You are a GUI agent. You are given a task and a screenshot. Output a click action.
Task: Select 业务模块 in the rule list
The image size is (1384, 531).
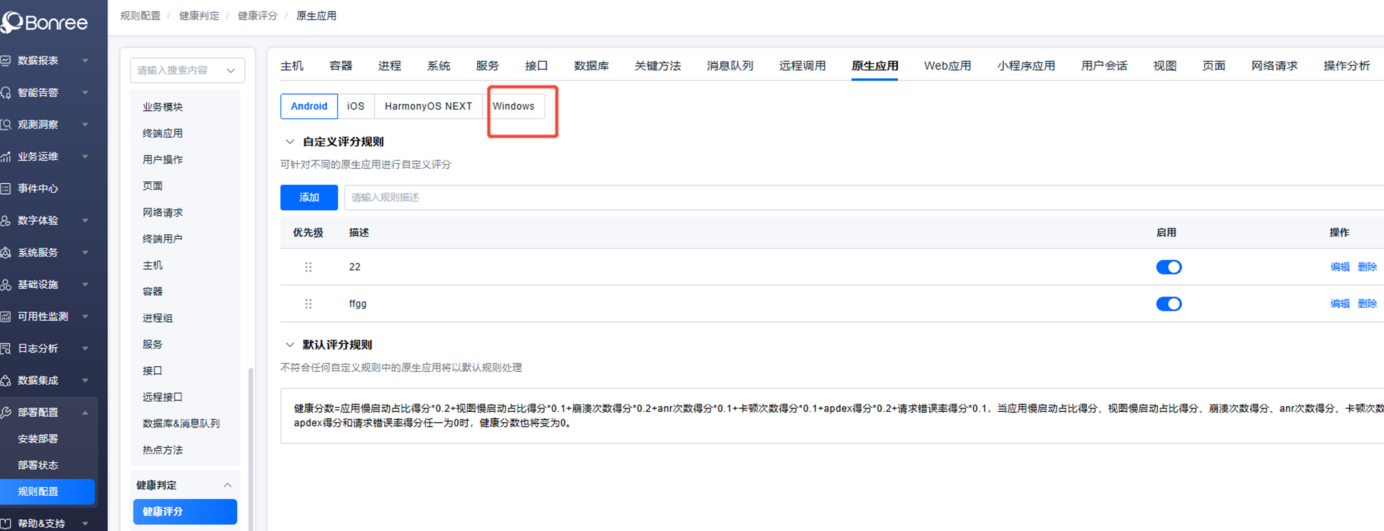click(163, 107)
